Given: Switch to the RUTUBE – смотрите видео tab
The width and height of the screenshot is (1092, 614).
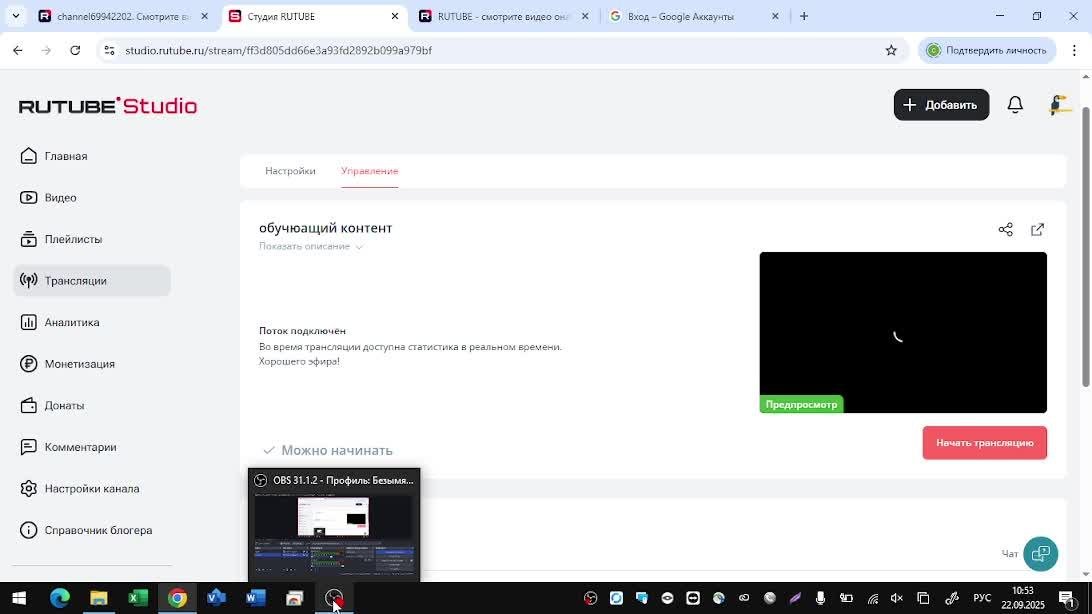Looking at the screenshot, I should pyautogui.click(x=504, y=16).
